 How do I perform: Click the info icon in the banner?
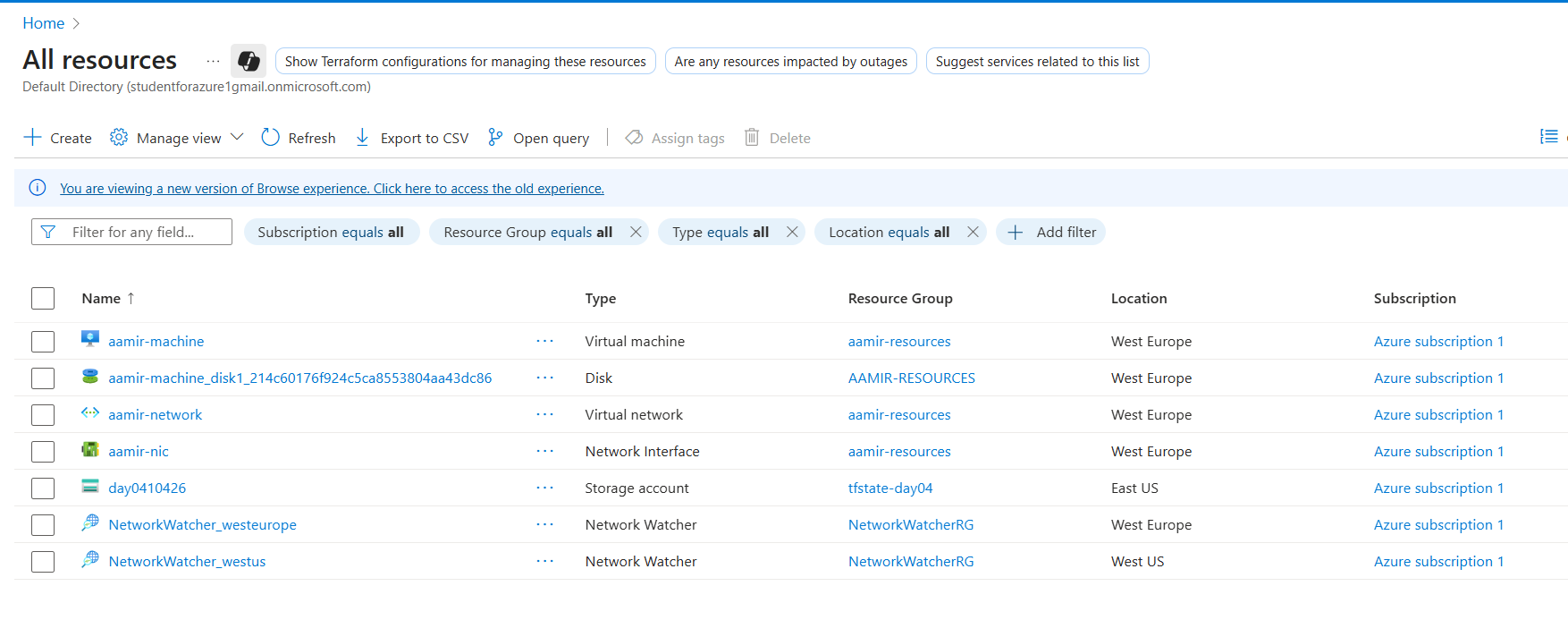(38, 188)
